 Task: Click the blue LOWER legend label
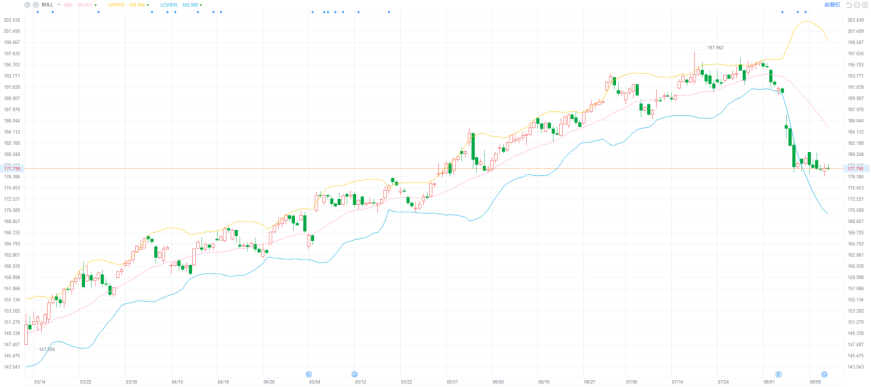coord(169,4)
